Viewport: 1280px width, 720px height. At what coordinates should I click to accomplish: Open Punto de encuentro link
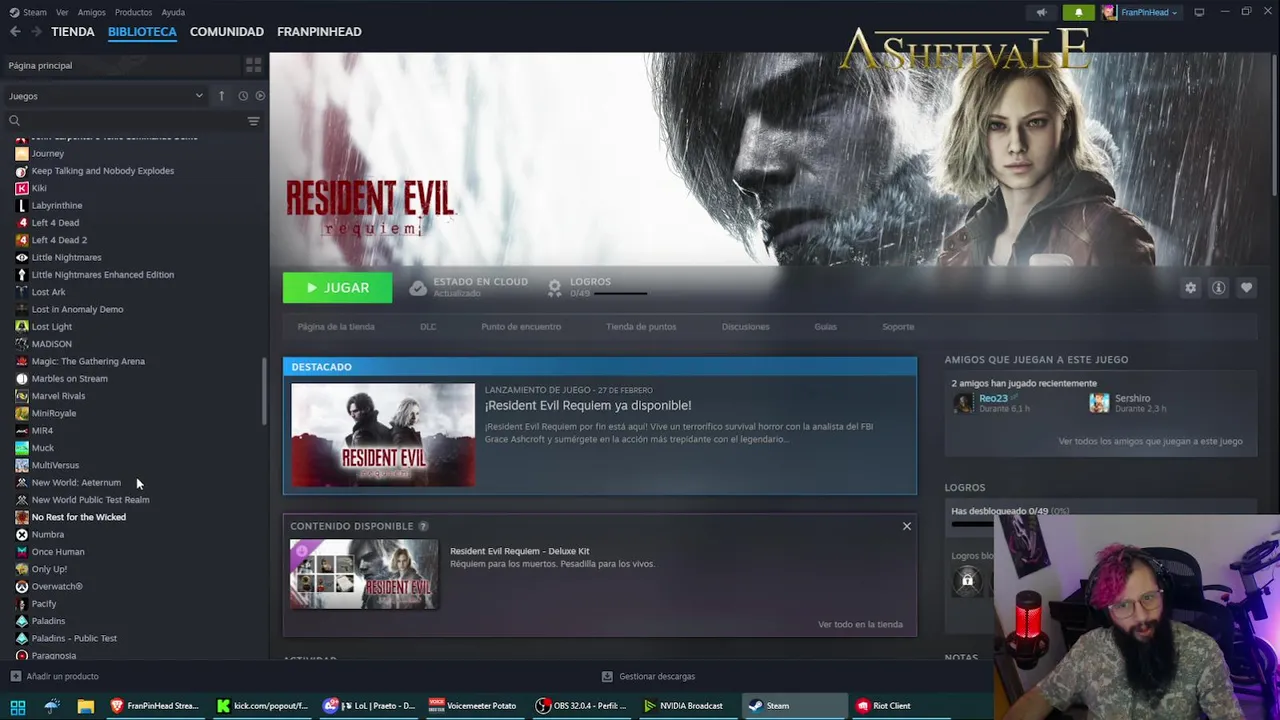(x=521, y=327)
